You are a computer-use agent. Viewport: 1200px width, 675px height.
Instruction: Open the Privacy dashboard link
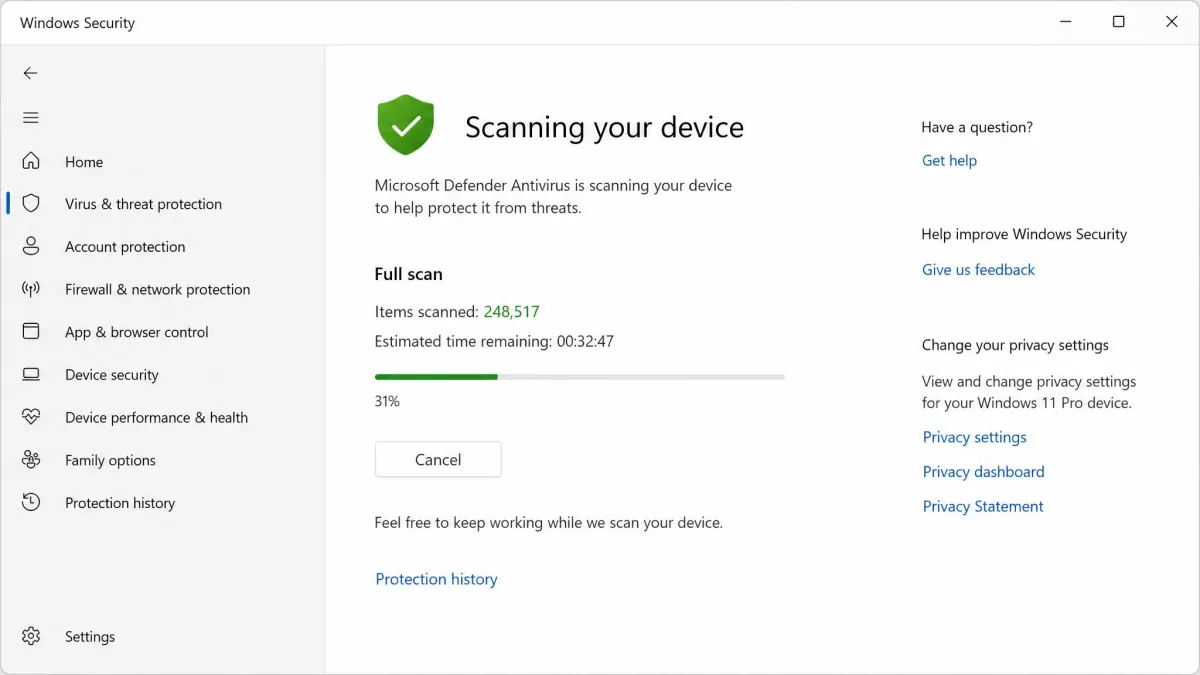click(x=983, y=472)
